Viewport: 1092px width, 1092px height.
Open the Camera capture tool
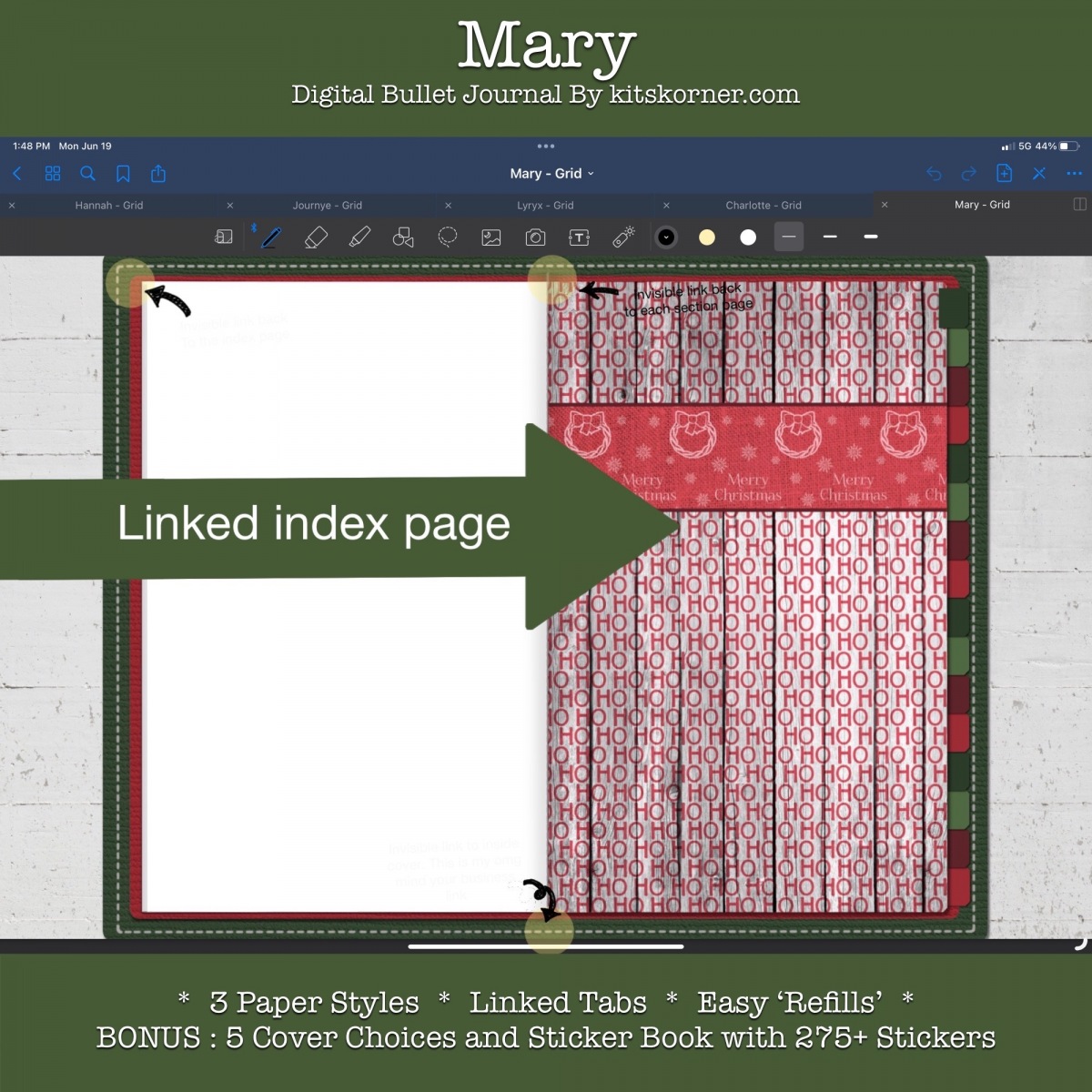[534, 237]
